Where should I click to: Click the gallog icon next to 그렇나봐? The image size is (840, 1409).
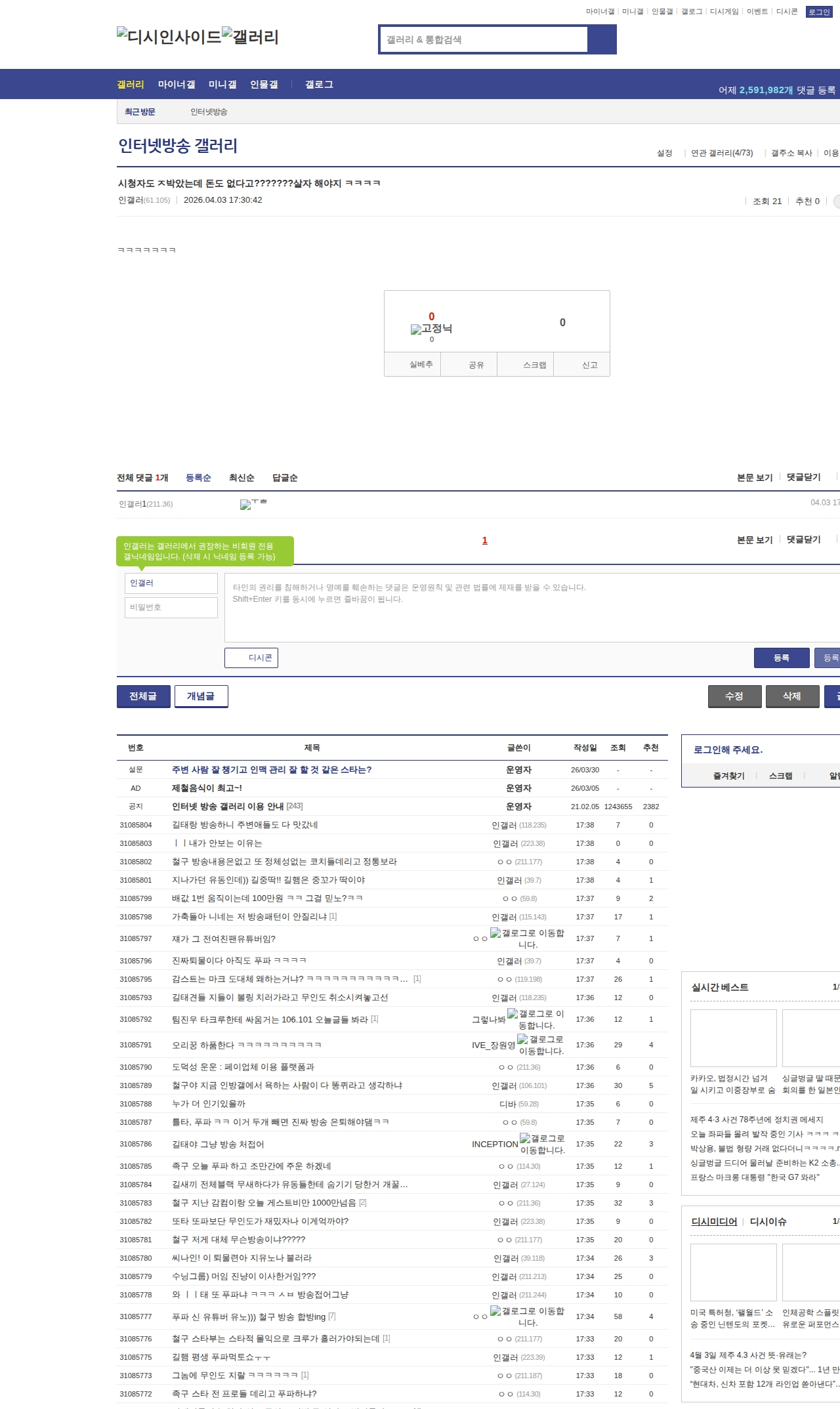tap(513, 1014)
